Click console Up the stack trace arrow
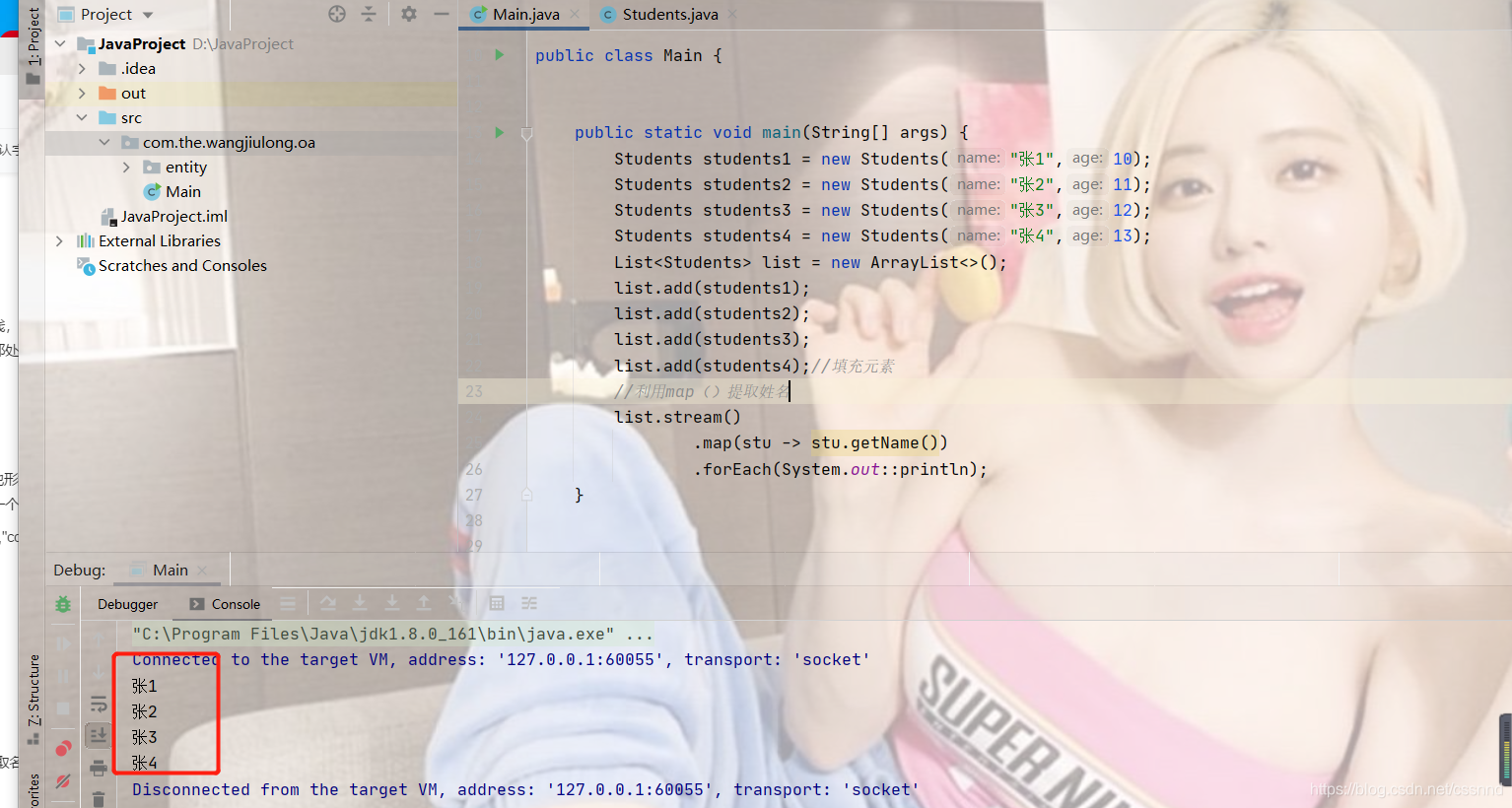The image size is (1512, 808). tap(99, 640)
